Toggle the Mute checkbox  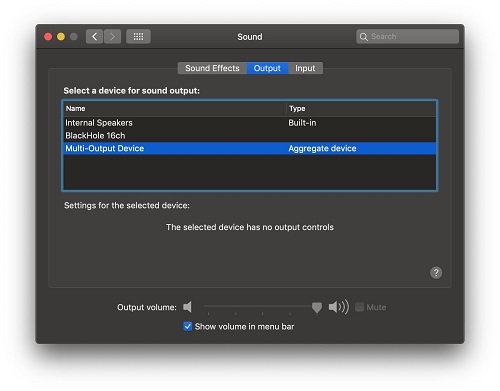(x=359, y=307)
